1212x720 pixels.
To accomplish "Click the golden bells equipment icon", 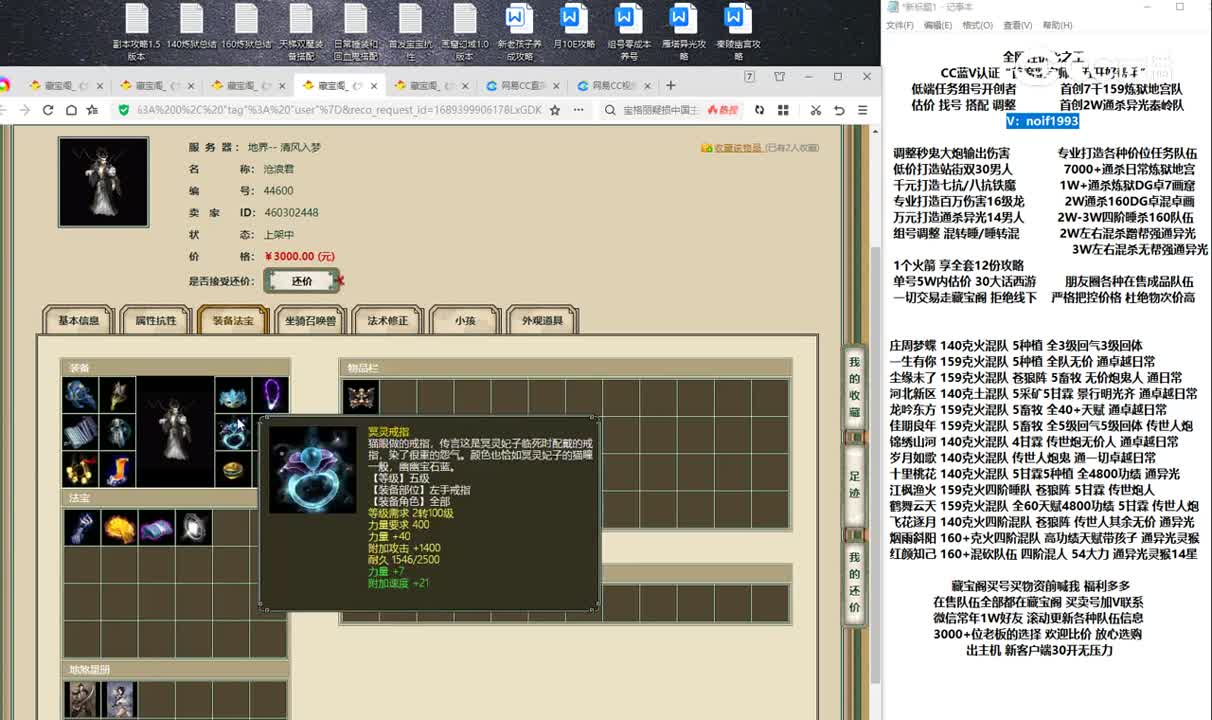I will [80, 470].
